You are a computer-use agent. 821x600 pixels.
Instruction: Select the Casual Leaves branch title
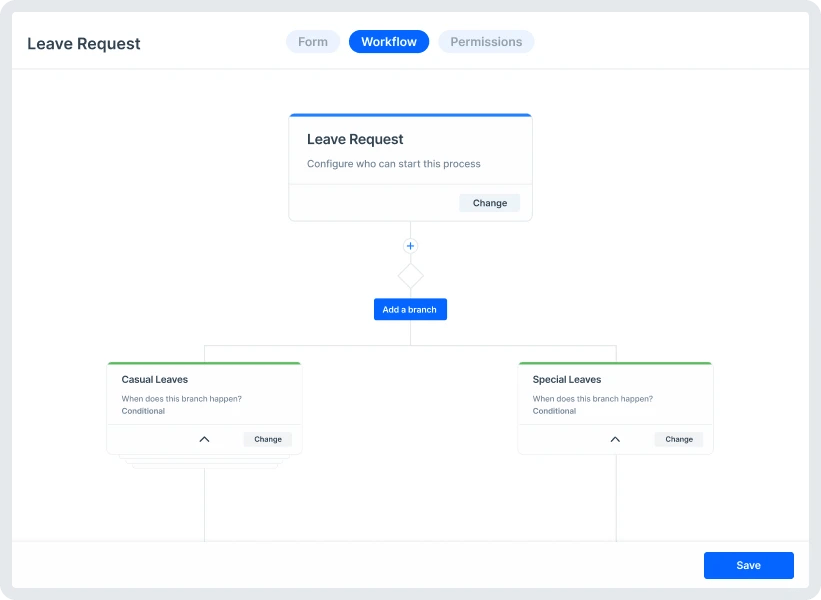(x=154, y=380)
